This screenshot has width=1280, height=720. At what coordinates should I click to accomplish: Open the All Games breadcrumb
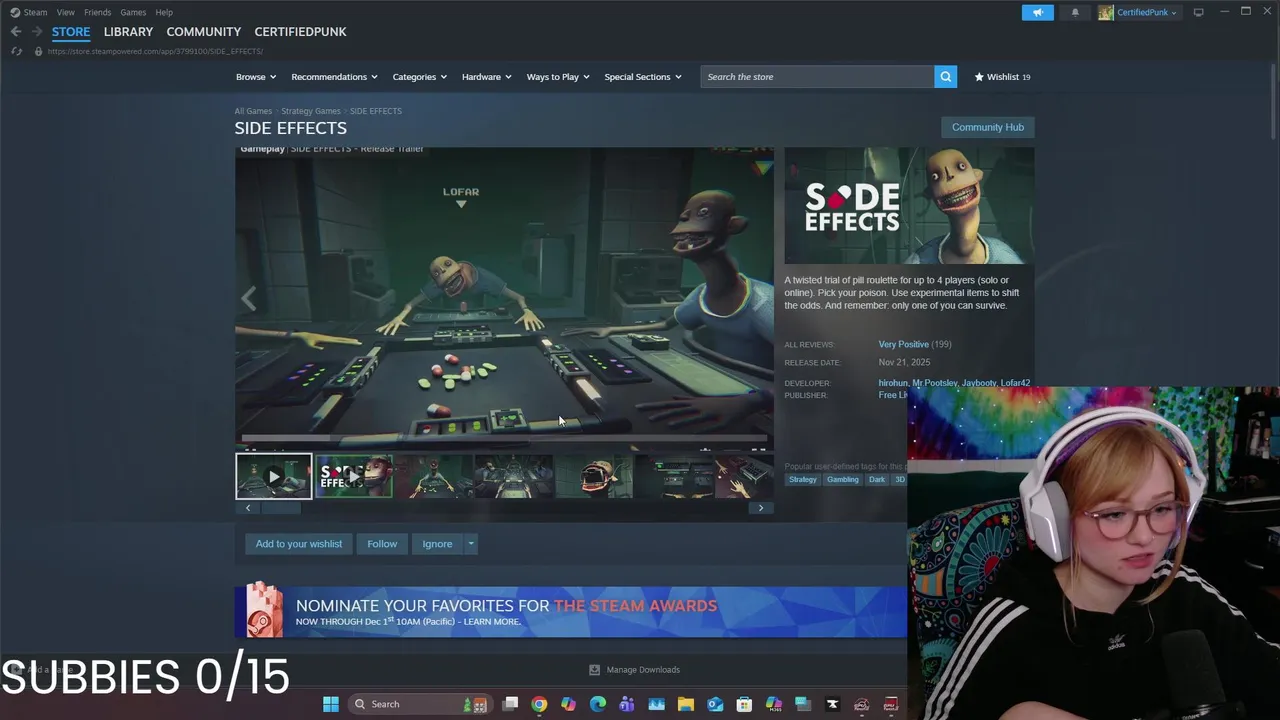pyautogui.click(x=253, y=111)
